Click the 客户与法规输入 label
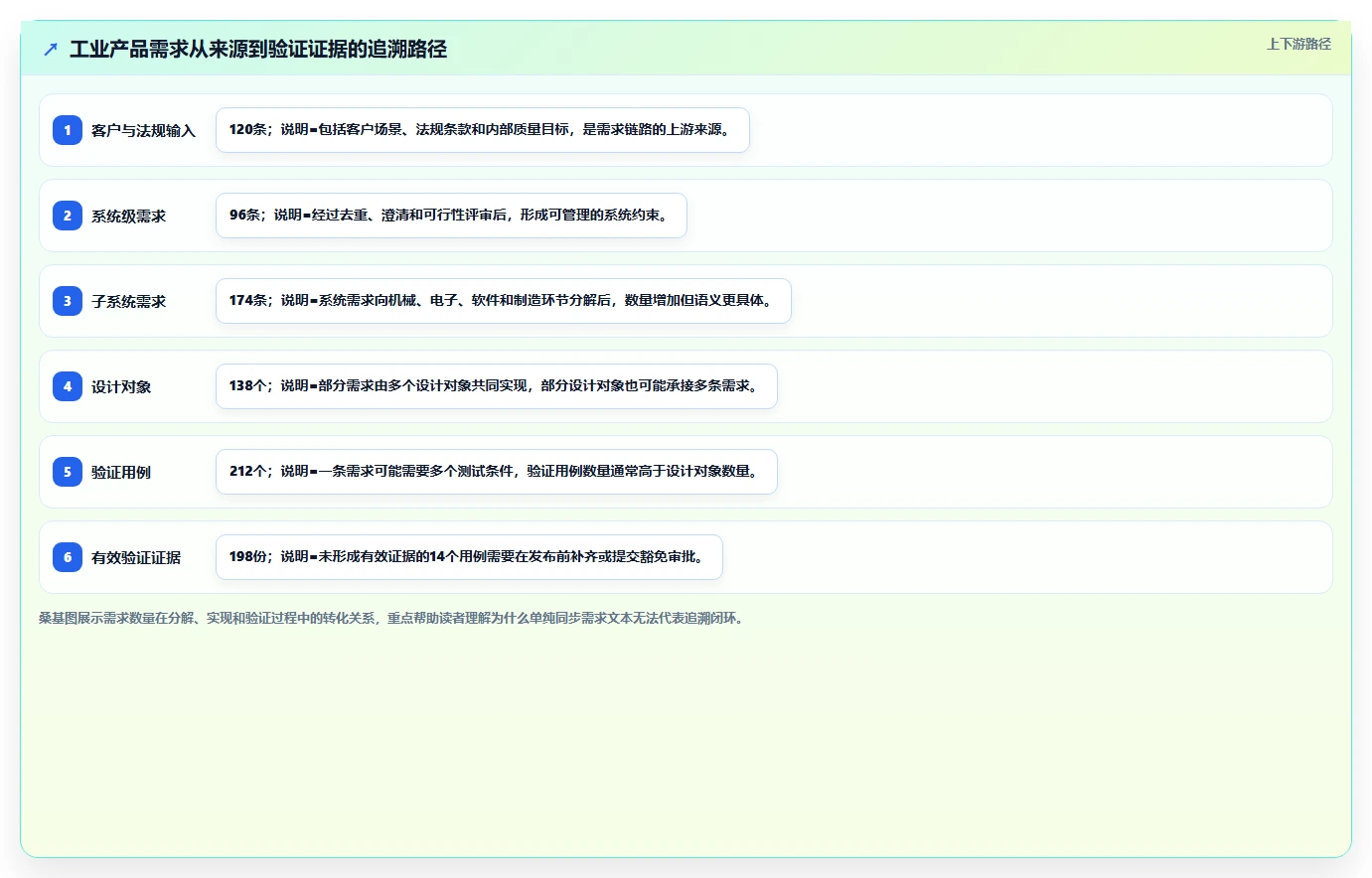1372x878 pixels. click(143, 130)
